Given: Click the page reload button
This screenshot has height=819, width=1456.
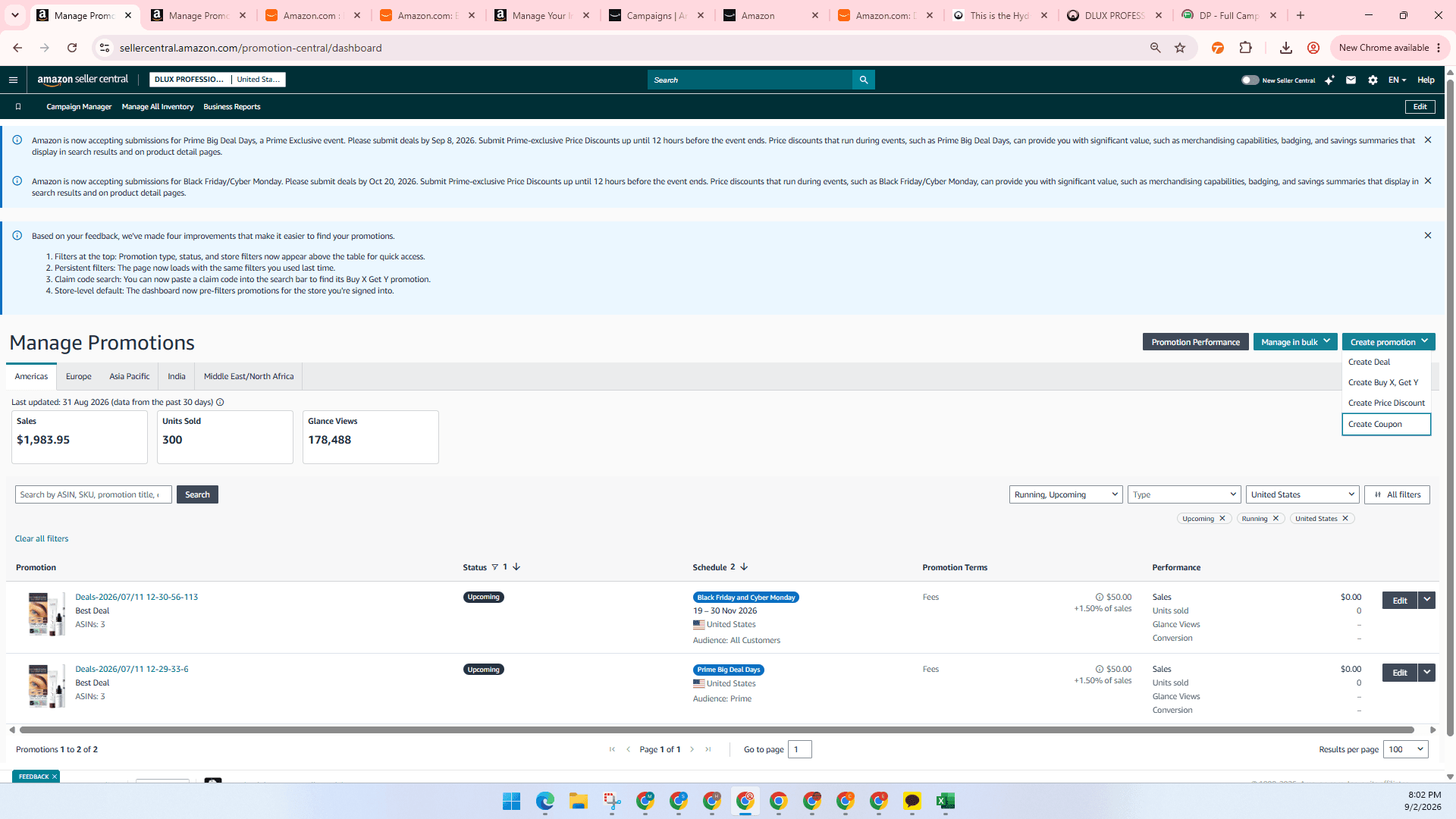Looking at the screenshot, I should pos(72,48).
